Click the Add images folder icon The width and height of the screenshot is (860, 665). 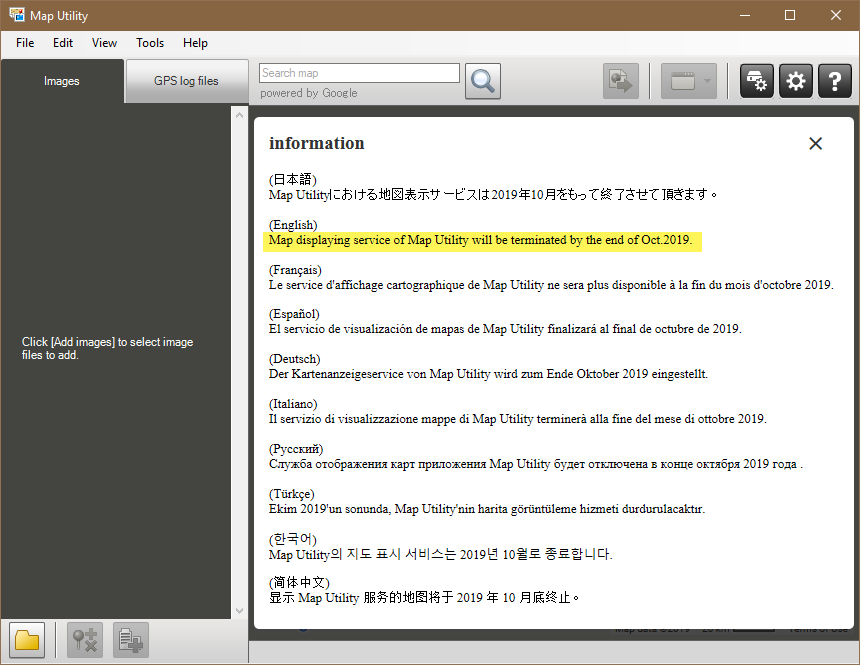point(27,640)
